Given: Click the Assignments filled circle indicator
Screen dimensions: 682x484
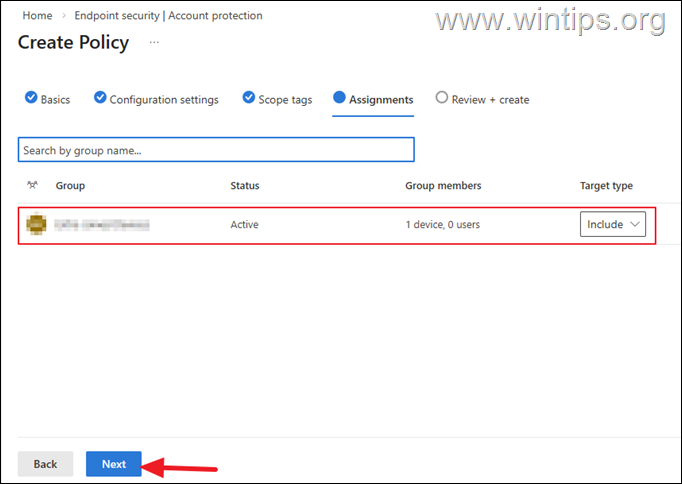Looking at the screenshot, I should tap(339, 97).
